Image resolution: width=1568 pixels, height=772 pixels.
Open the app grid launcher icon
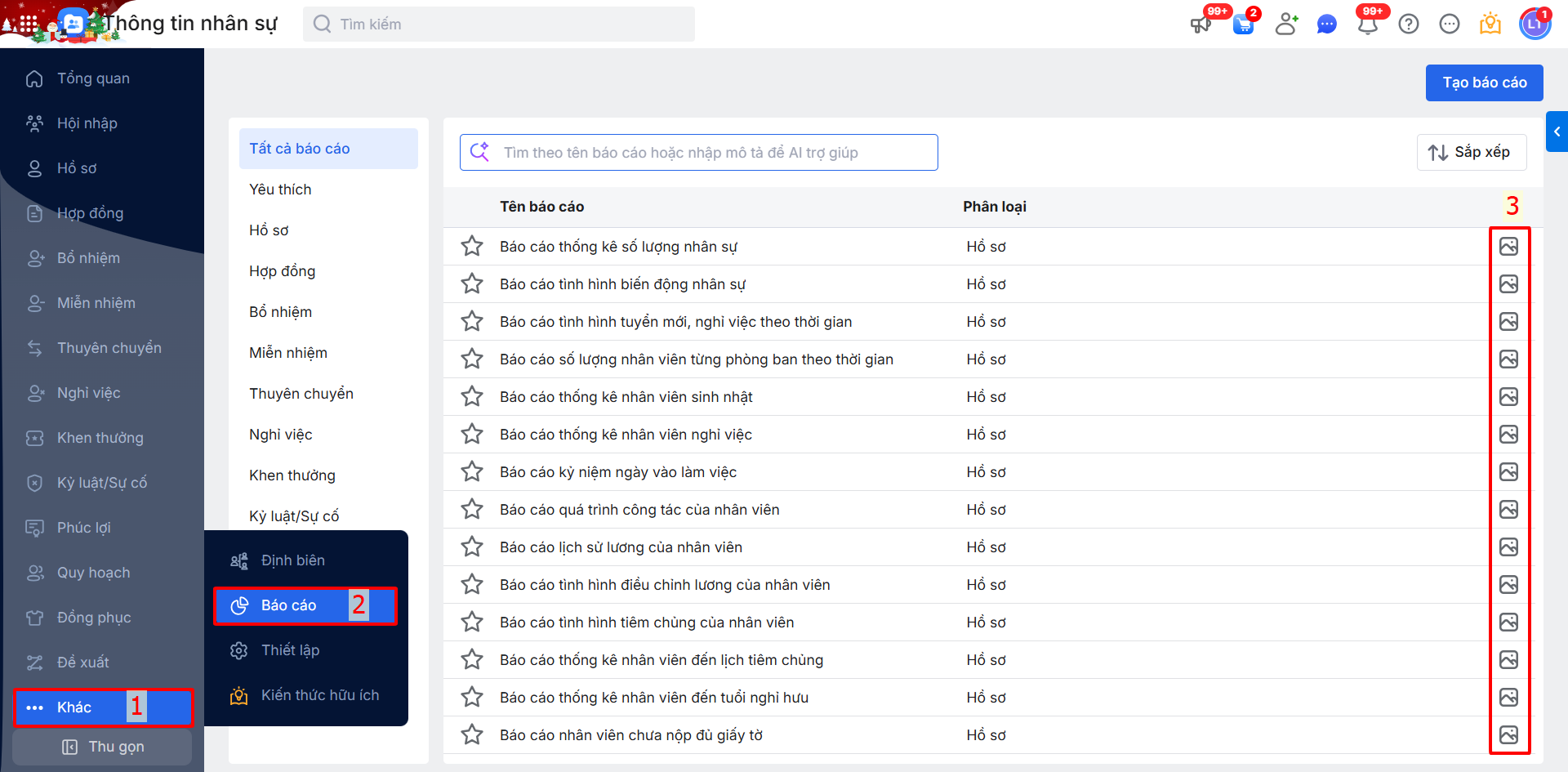tap(28, 25)
